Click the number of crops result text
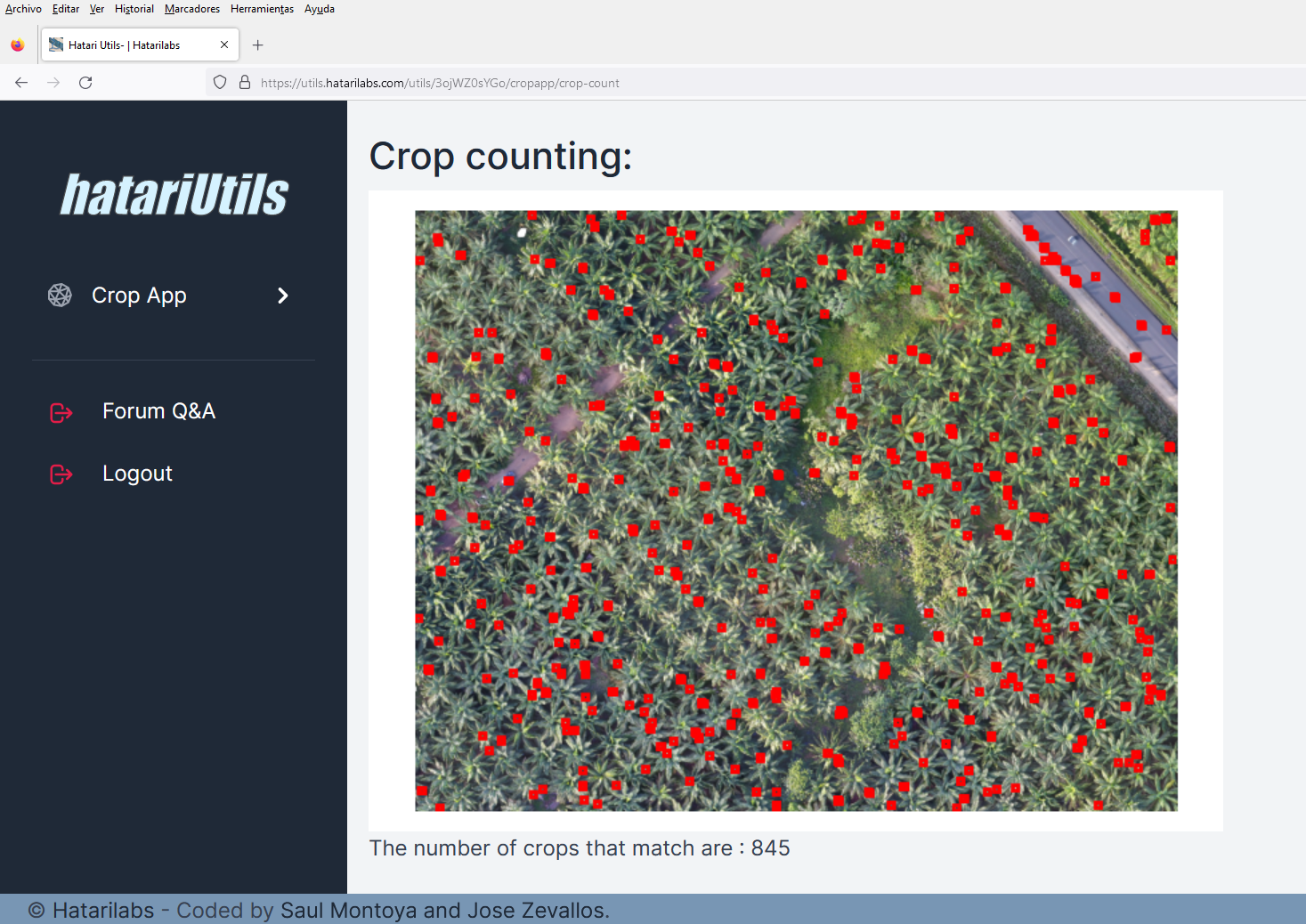1306x924 pixels. (580, 848)
